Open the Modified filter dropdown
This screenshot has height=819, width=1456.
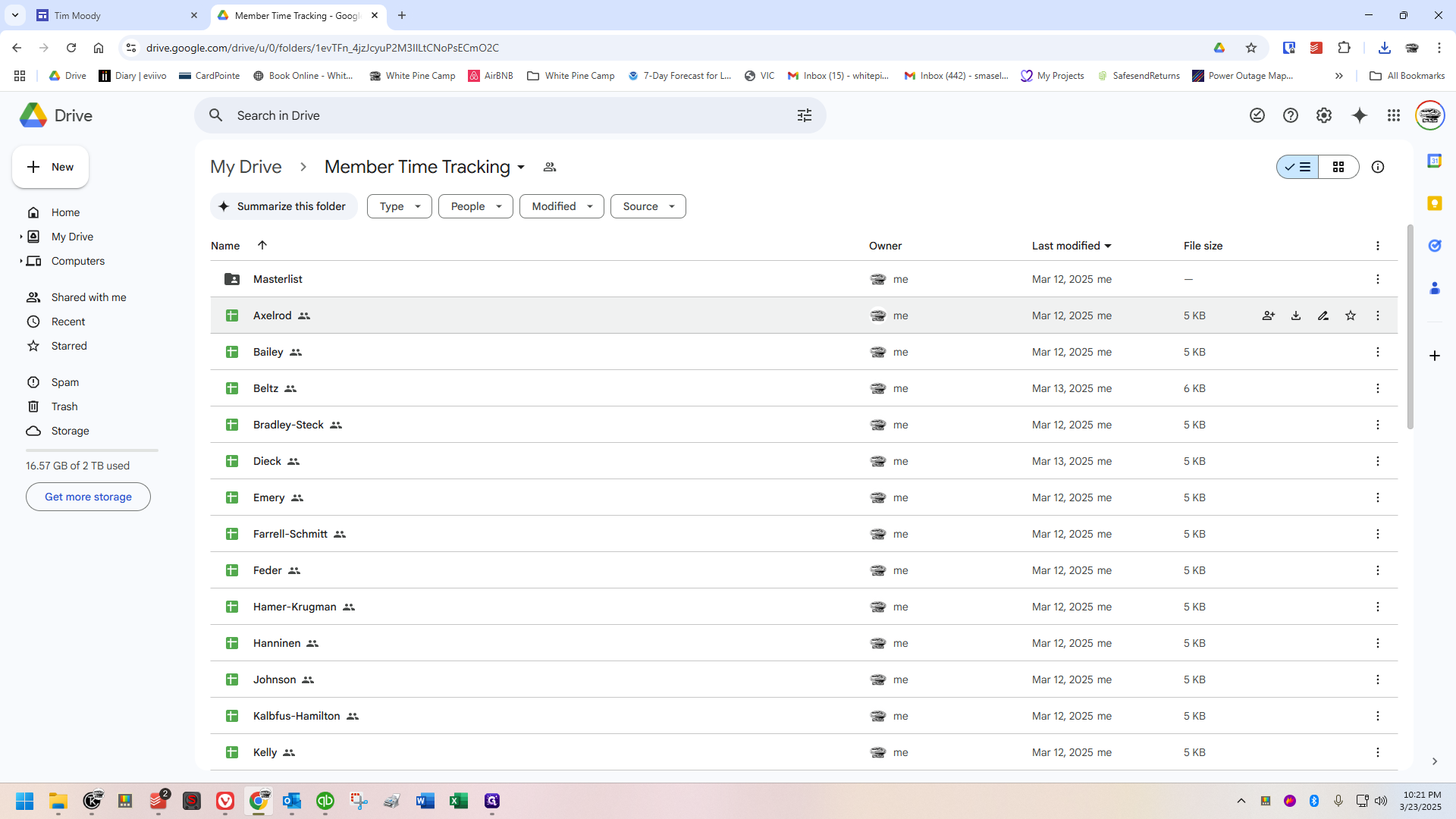pyautogui.click(x=562, y=206)
